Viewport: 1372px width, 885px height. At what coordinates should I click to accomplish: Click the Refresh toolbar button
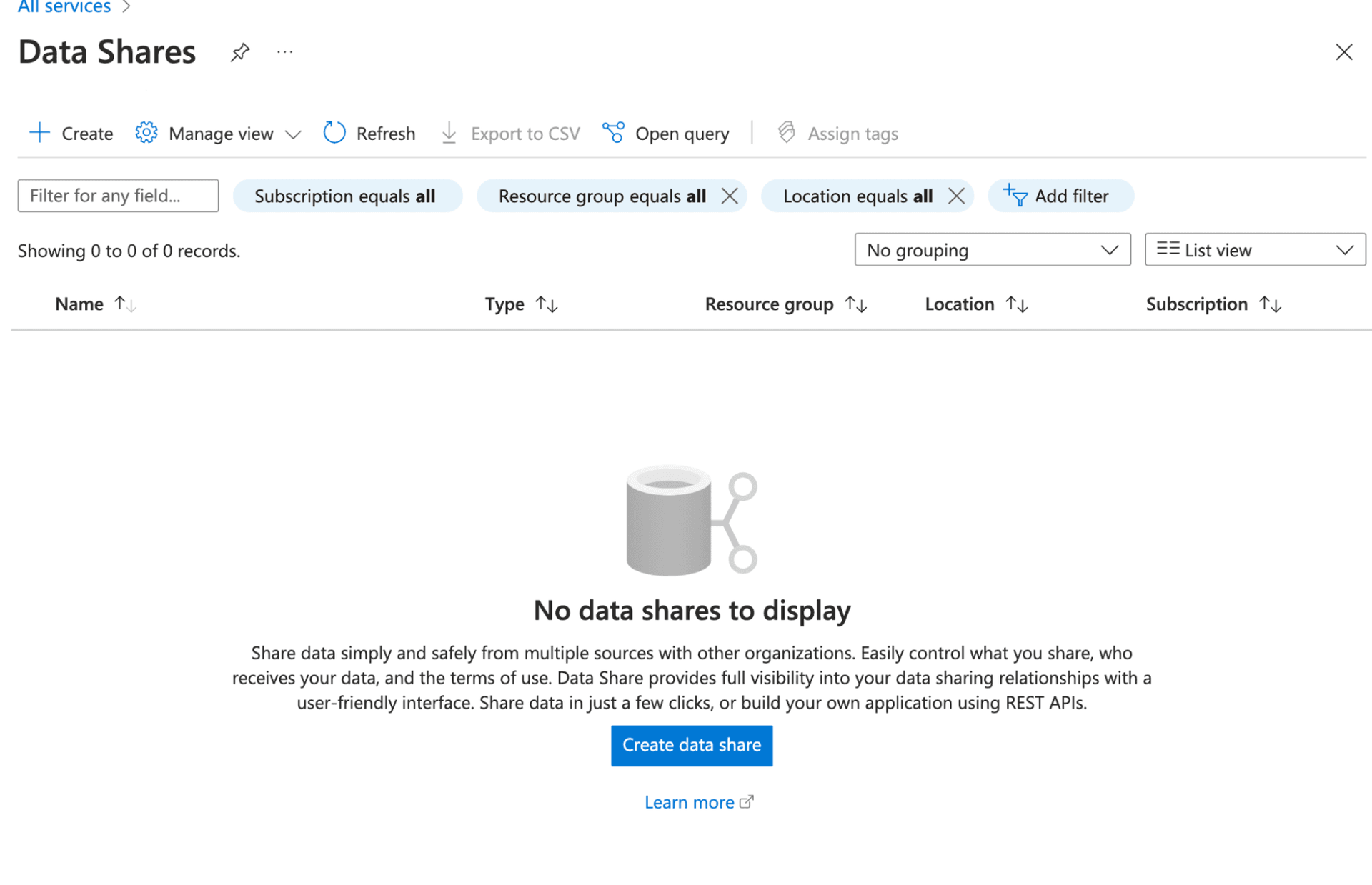(369, 133)
